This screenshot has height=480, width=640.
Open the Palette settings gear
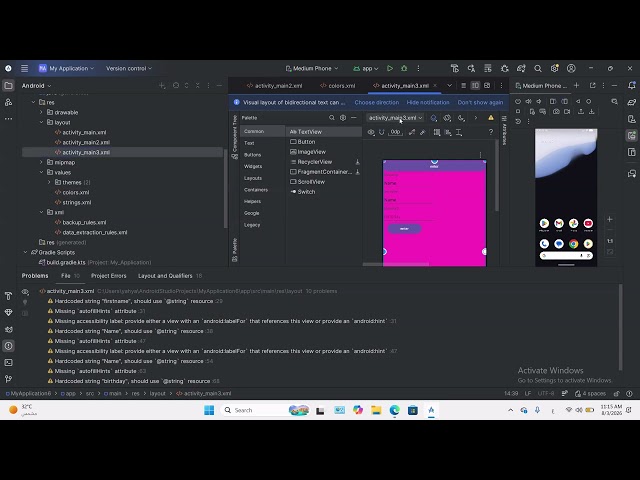[x=343, y=118]
